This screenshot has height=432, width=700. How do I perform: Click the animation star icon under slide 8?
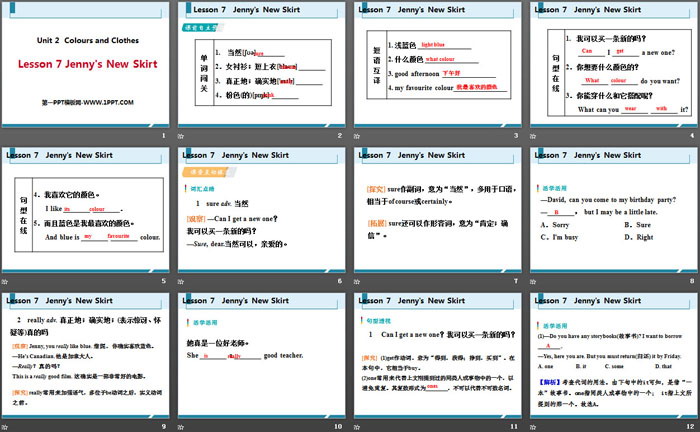pyautogui.click(x=533, y=282)
